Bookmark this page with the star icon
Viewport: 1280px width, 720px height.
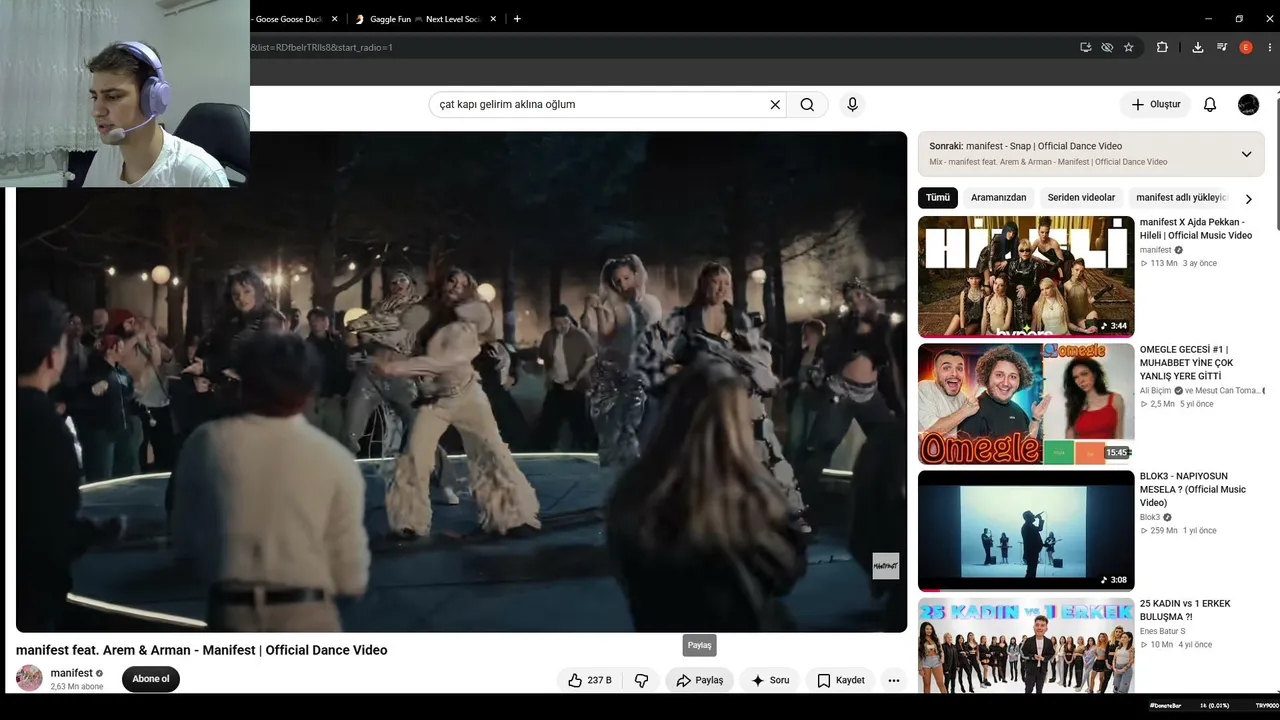pos(1129,47)
